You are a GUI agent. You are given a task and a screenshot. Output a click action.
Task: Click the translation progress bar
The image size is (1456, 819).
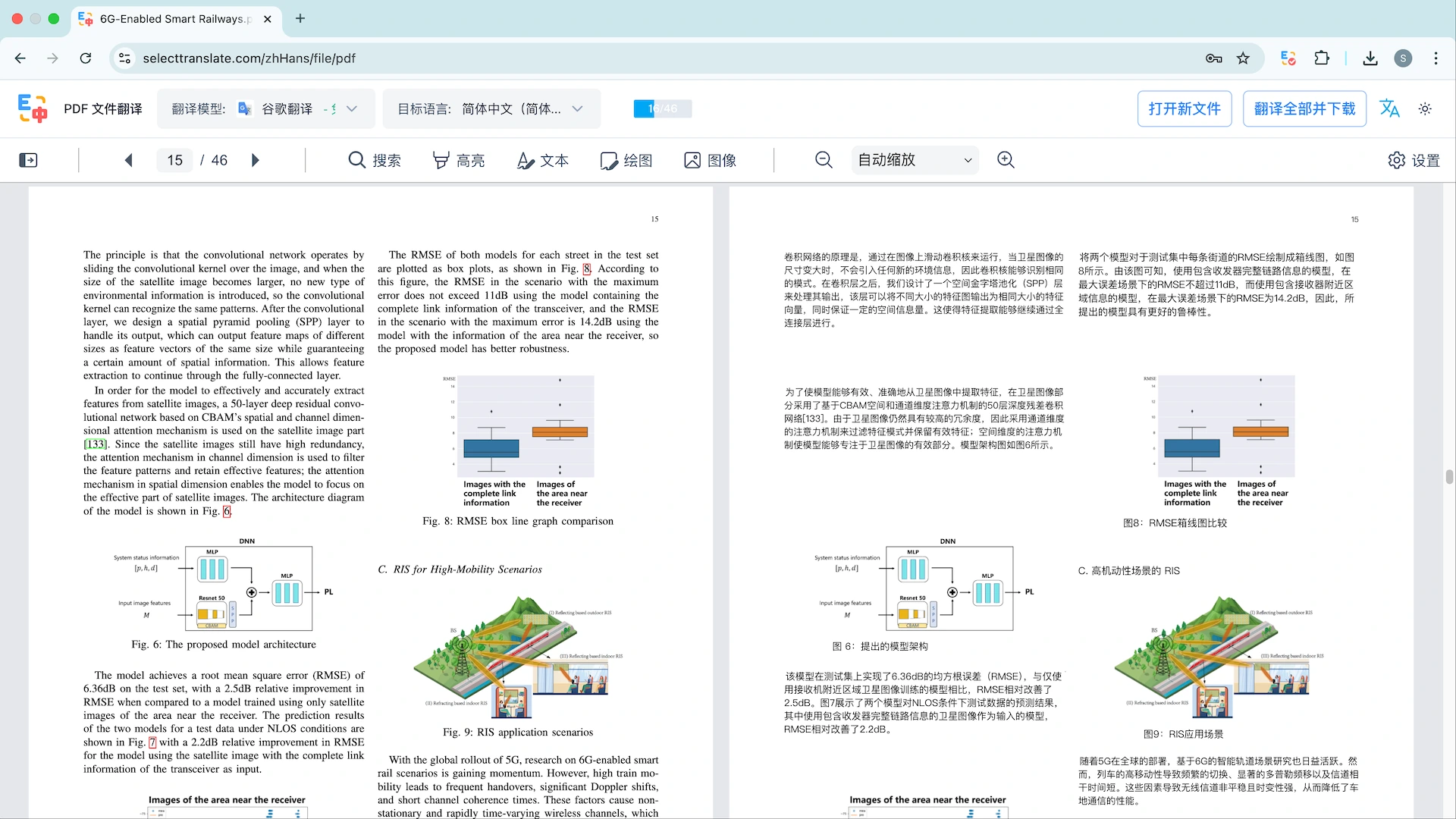tap(662, 109)
